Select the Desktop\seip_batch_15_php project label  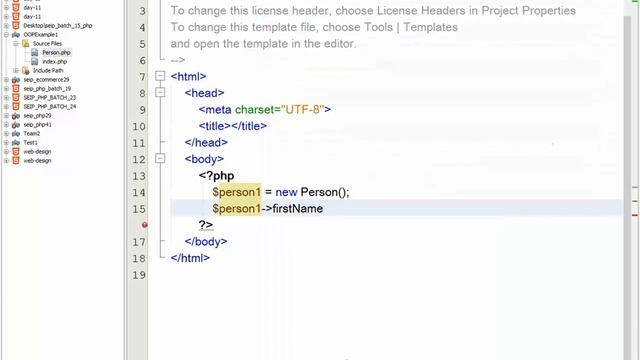58,26
